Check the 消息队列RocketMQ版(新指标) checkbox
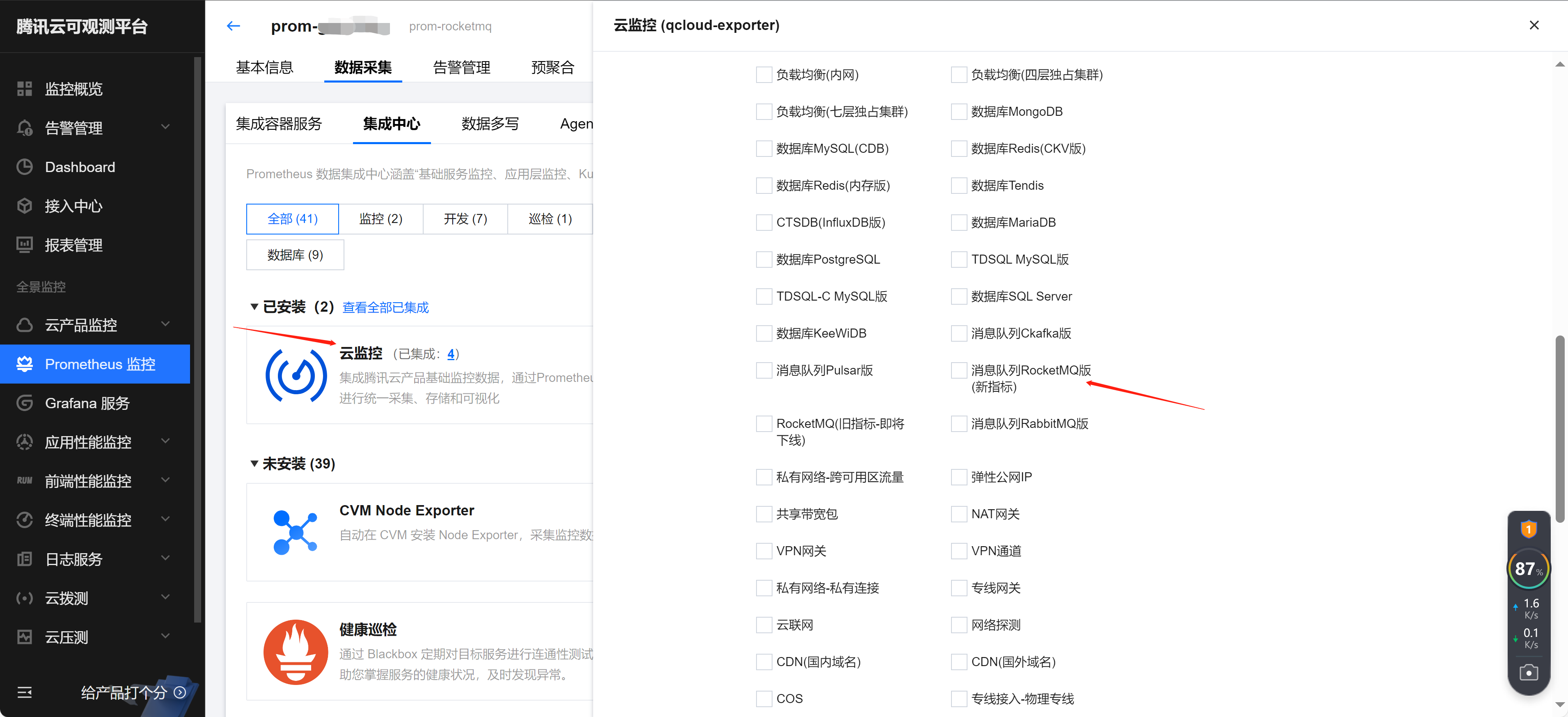1568x717 pixels. [959, 370]
